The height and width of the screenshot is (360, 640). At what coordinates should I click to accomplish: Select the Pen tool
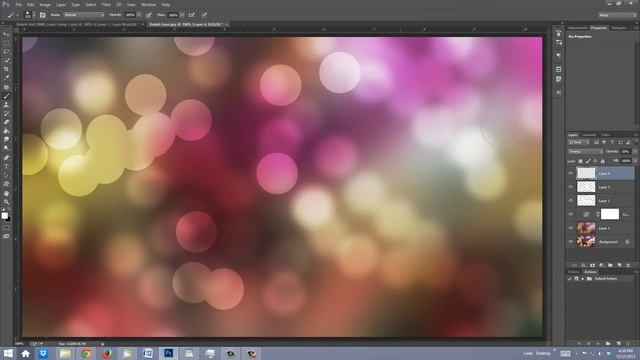6,158
